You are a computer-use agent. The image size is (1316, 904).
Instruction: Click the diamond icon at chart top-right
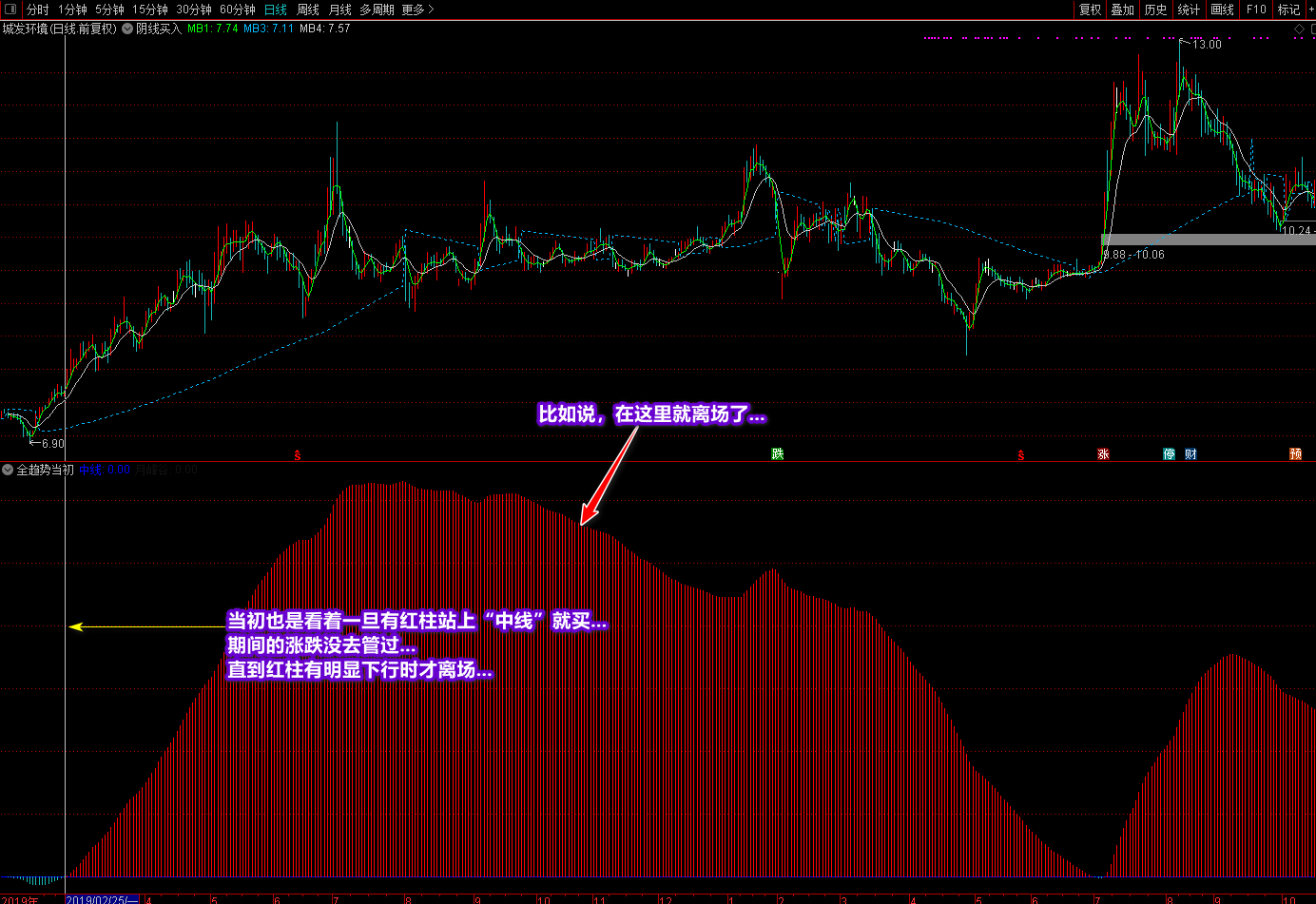click(x=1299, y=29)
